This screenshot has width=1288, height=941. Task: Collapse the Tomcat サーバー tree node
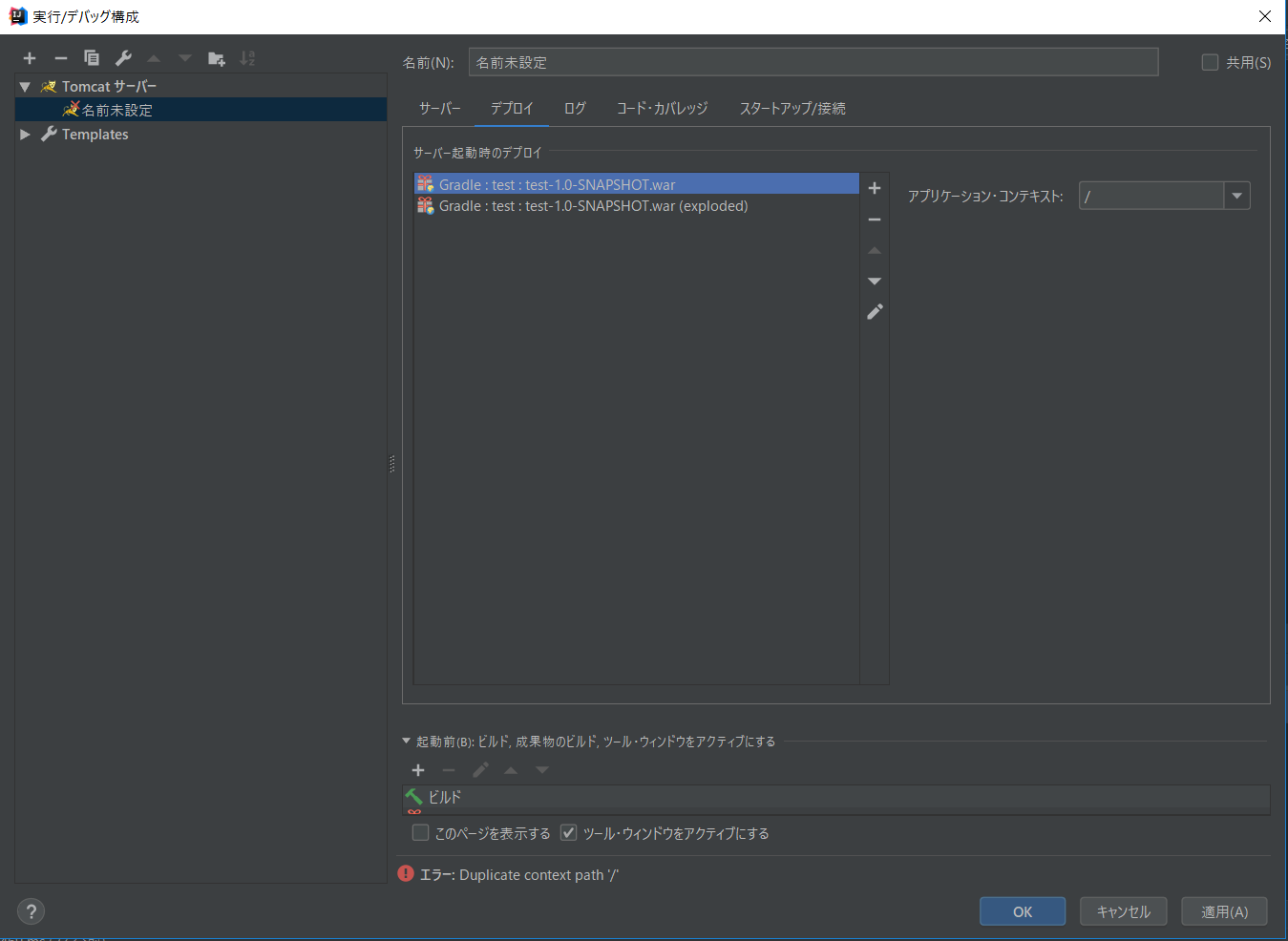(x=24, y=86)
